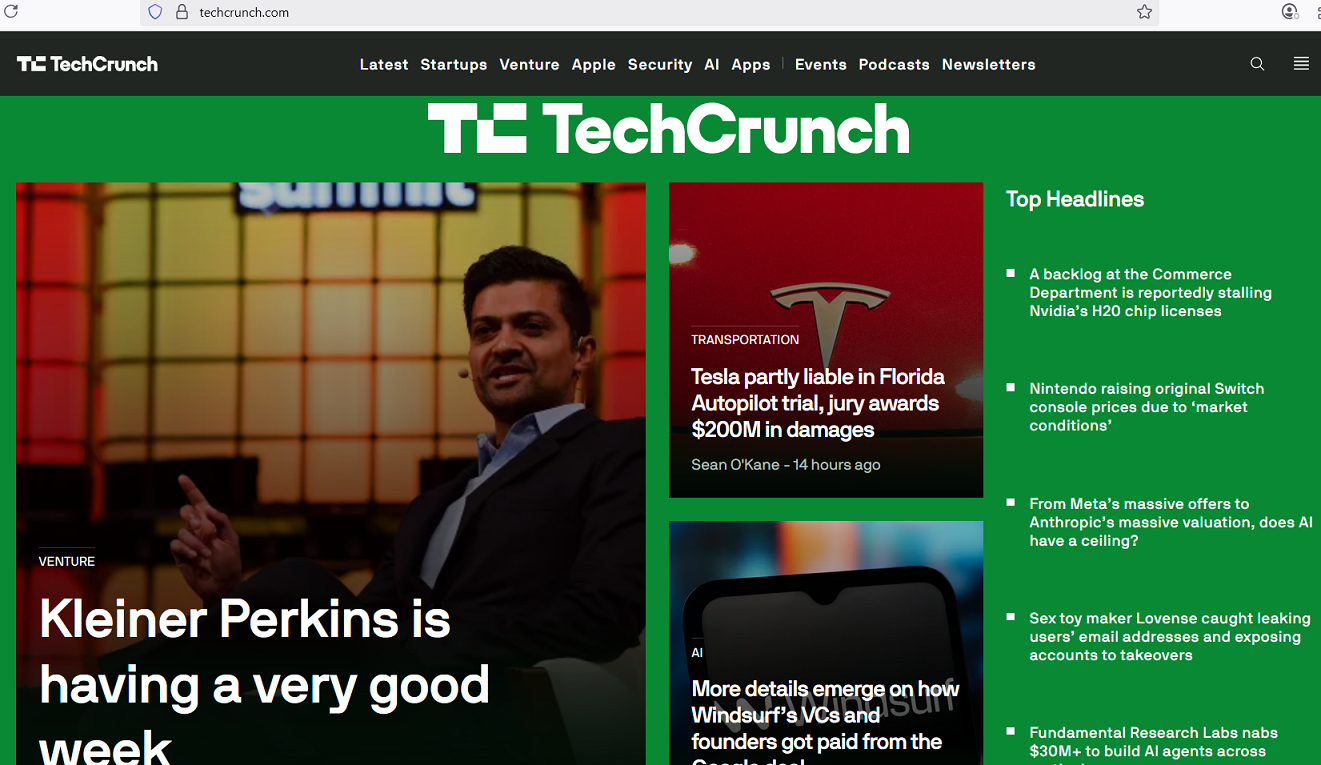Viewport: 1321px width, 765px height.
Task: Open the Newsletters navigation item
Action: coord(988,64)
